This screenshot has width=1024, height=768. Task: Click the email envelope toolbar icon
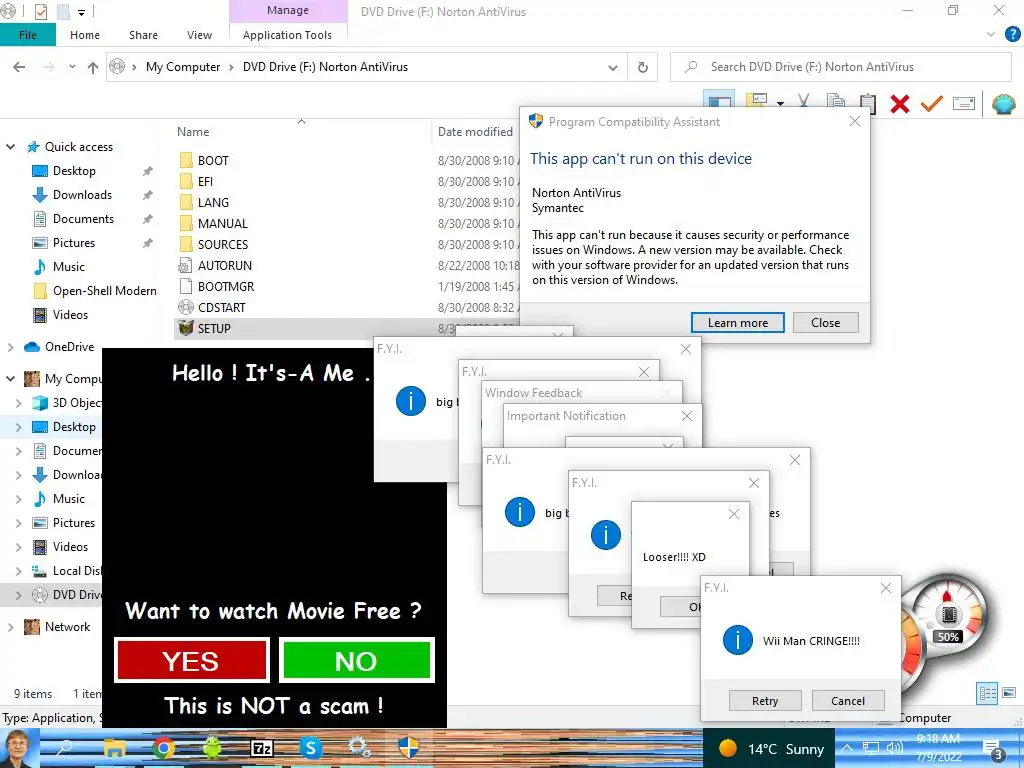coord(964,103)
